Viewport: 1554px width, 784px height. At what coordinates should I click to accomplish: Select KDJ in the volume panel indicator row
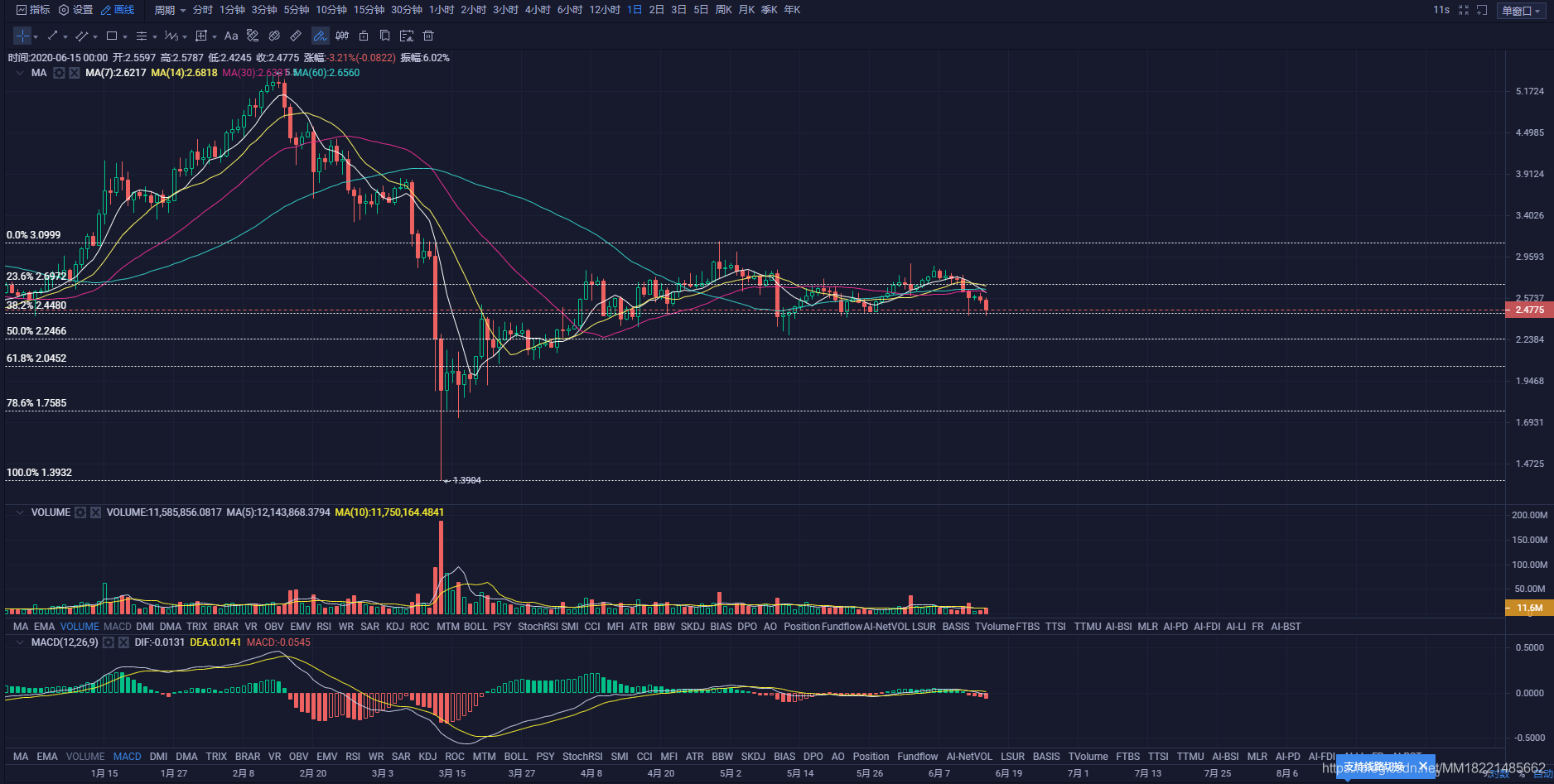pos(395,627)
